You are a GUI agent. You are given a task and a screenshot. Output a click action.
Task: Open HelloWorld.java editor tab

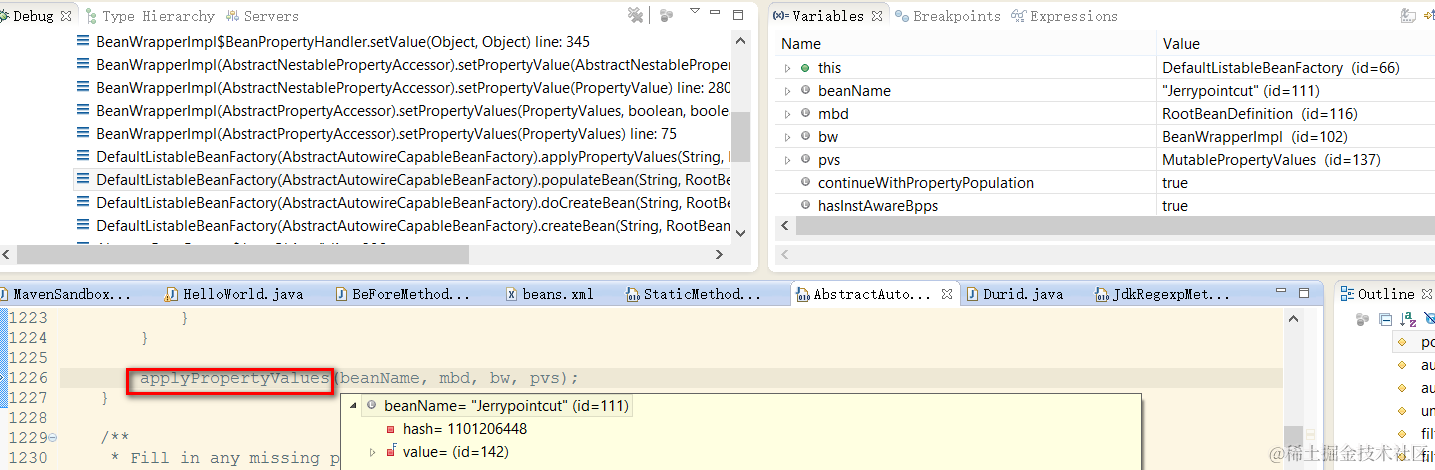(234, 294)
